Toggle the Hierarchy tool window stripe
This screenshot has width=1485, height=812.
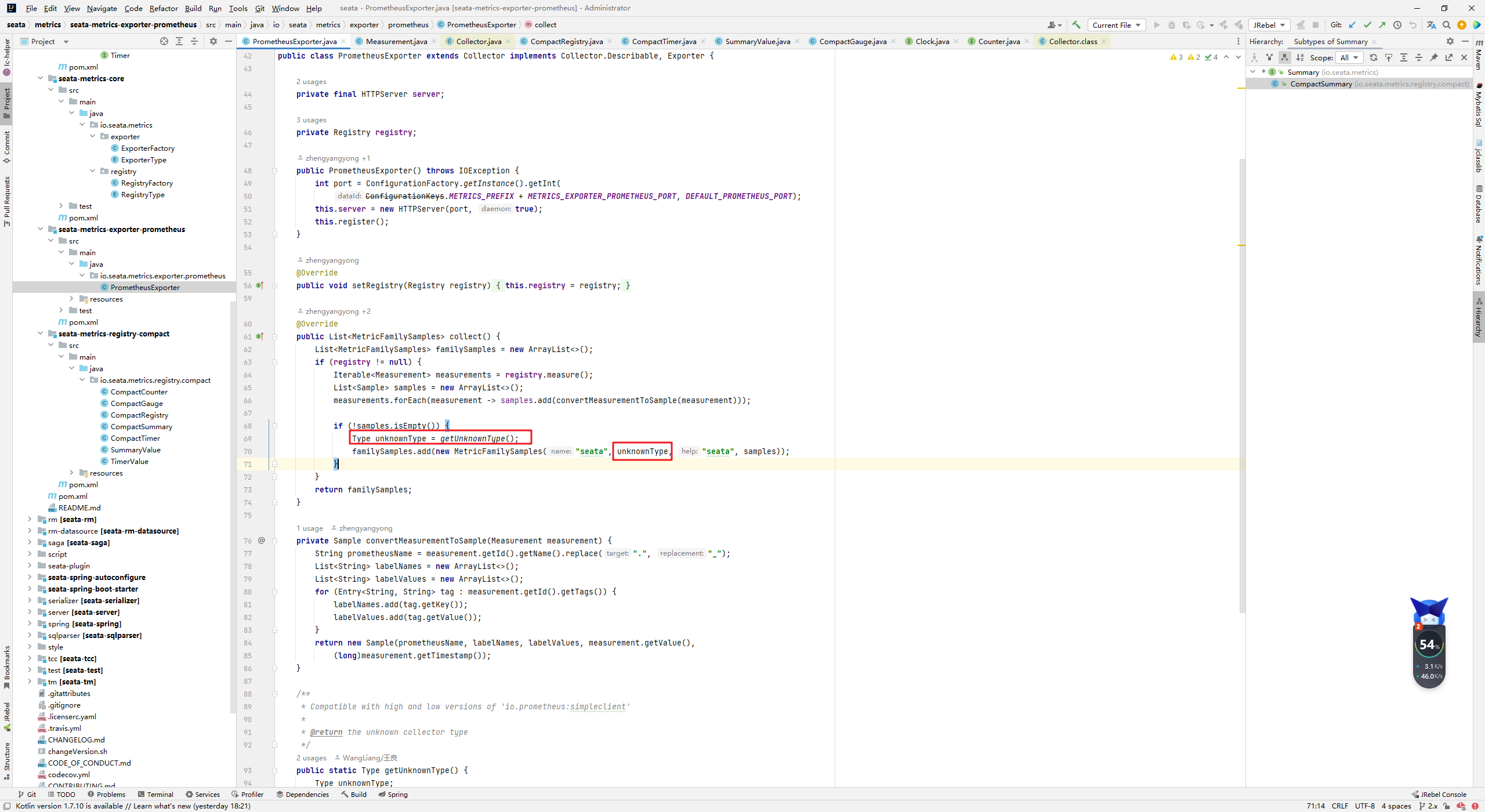1479,317
